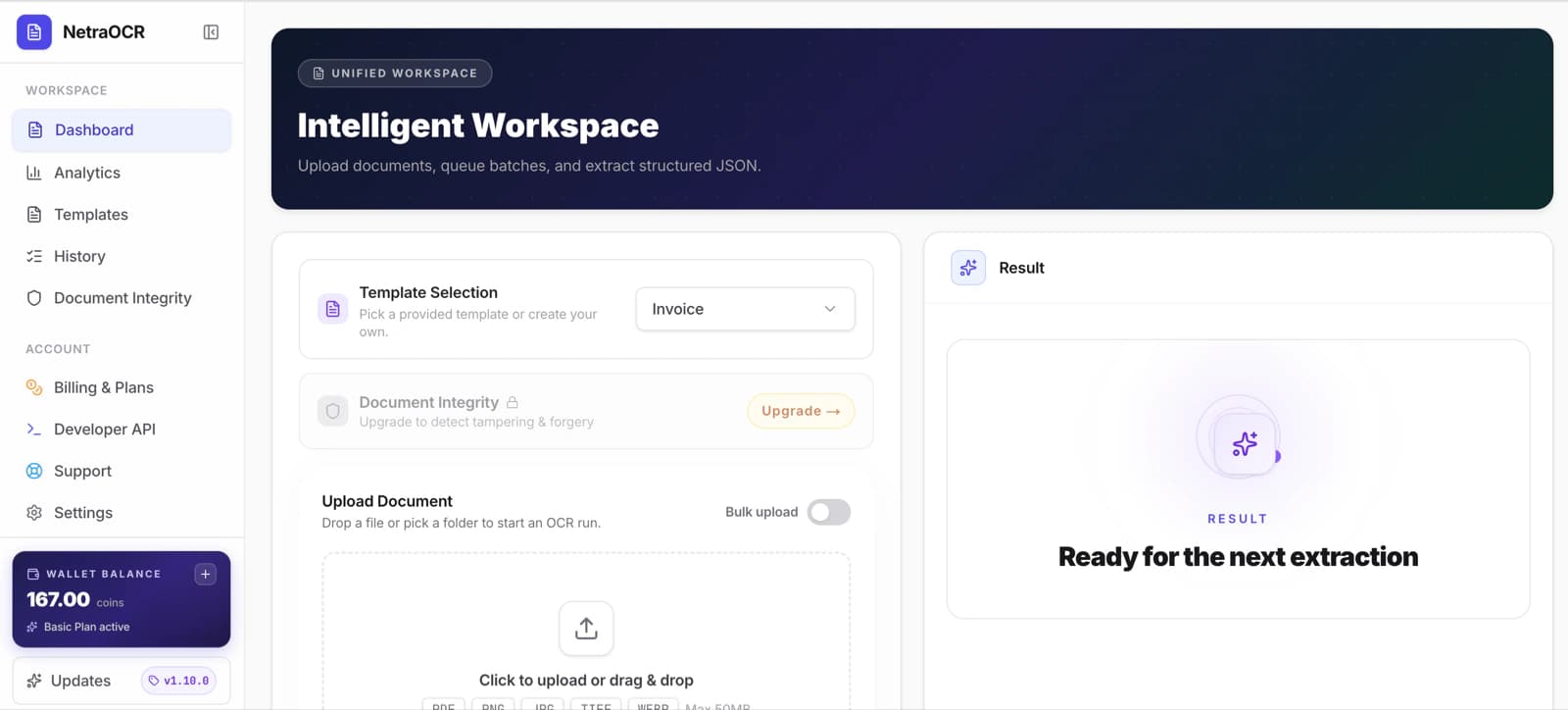Click the lock icon next to Document Integrity
Image resolution: width=1568 pixels, height=710 pixels.
513,402
